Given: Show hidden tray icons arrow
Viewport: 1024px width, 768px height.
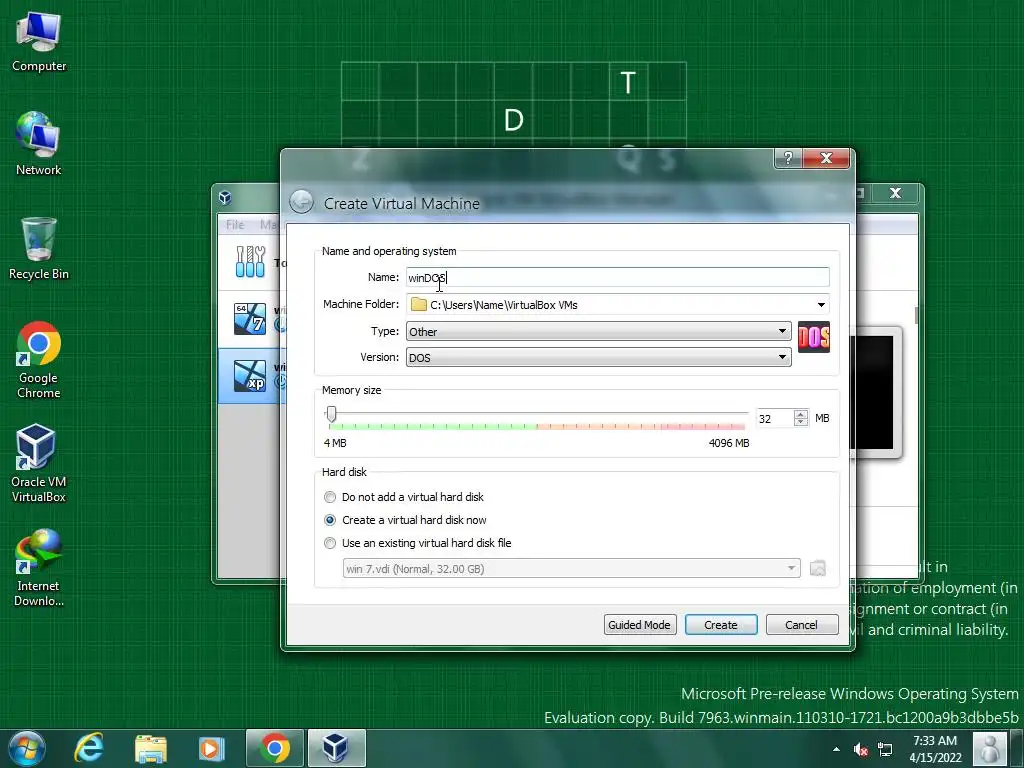Looking at the screenshot, I should click(837, 749).
